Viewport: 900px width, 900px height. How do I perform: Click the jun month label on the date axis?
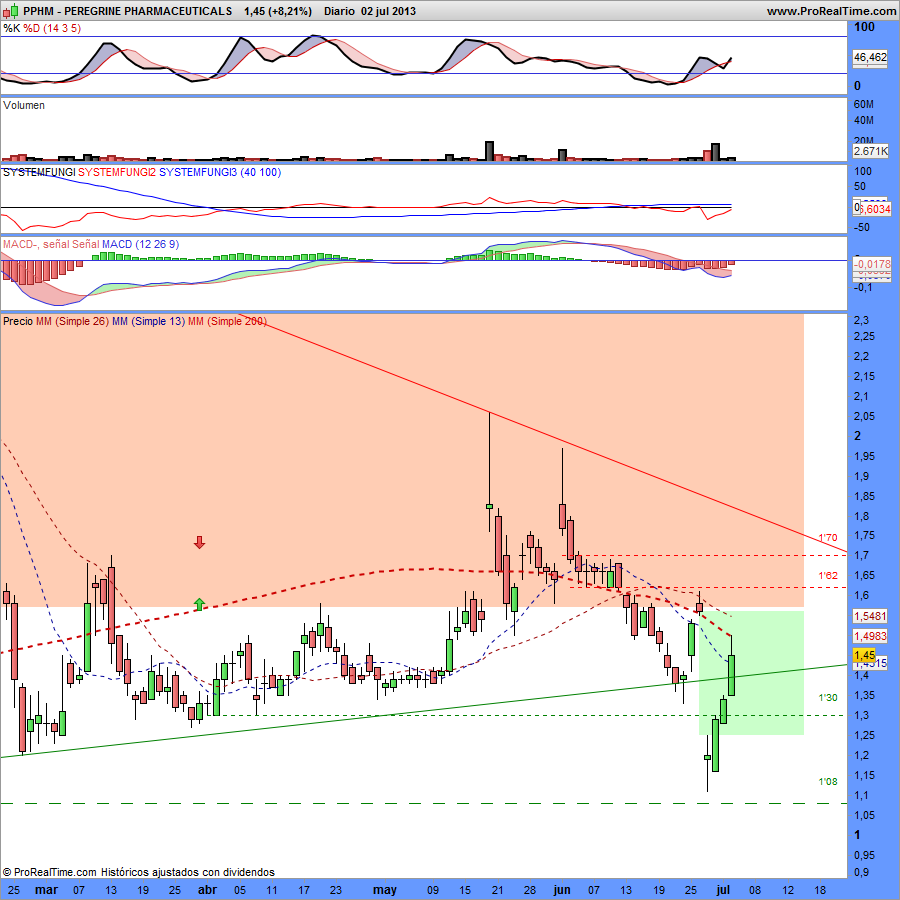click(x=562, y=890)
